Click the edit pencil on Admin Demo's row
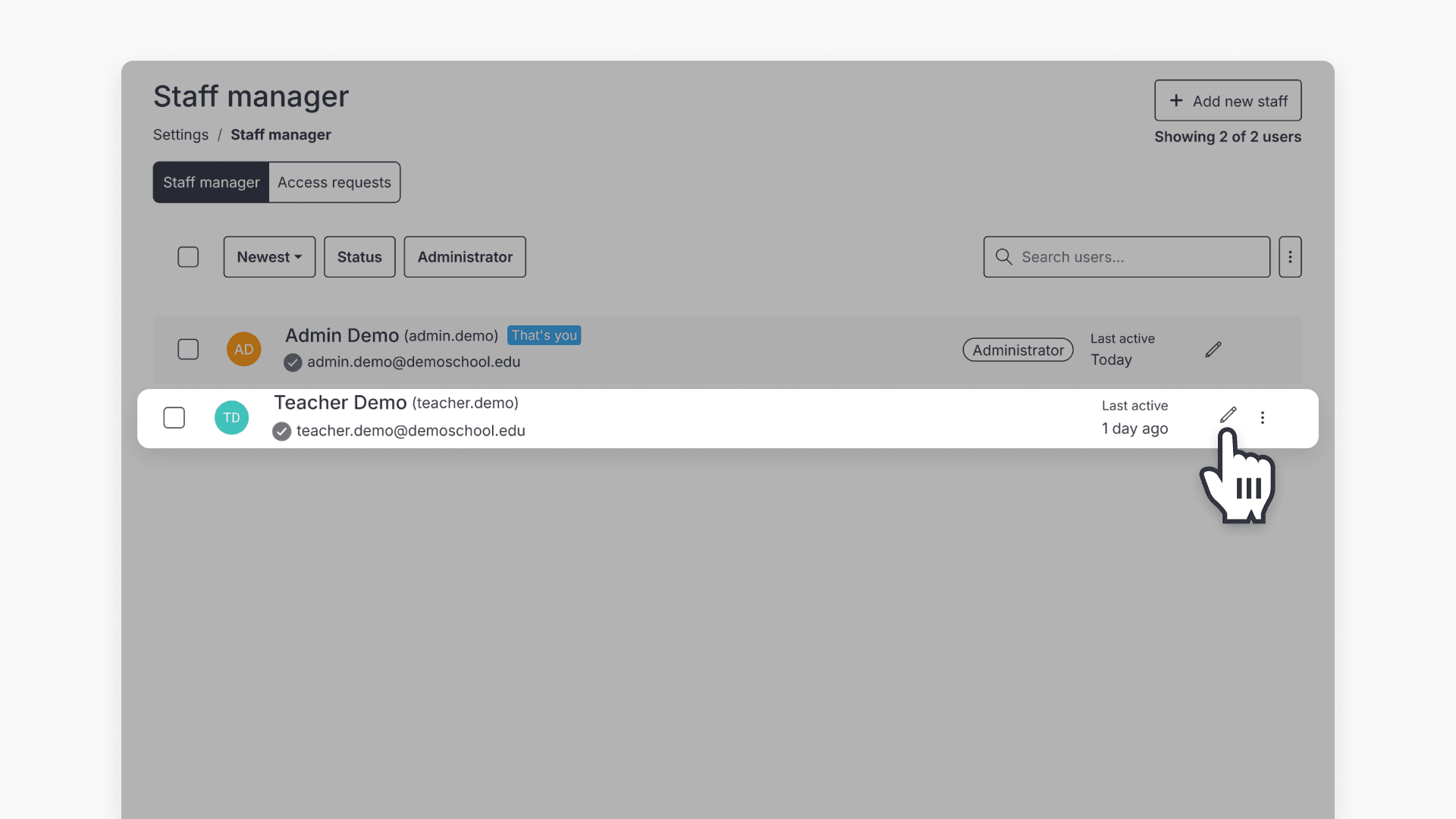The image size is (1456, 819). pos(1213,349)
